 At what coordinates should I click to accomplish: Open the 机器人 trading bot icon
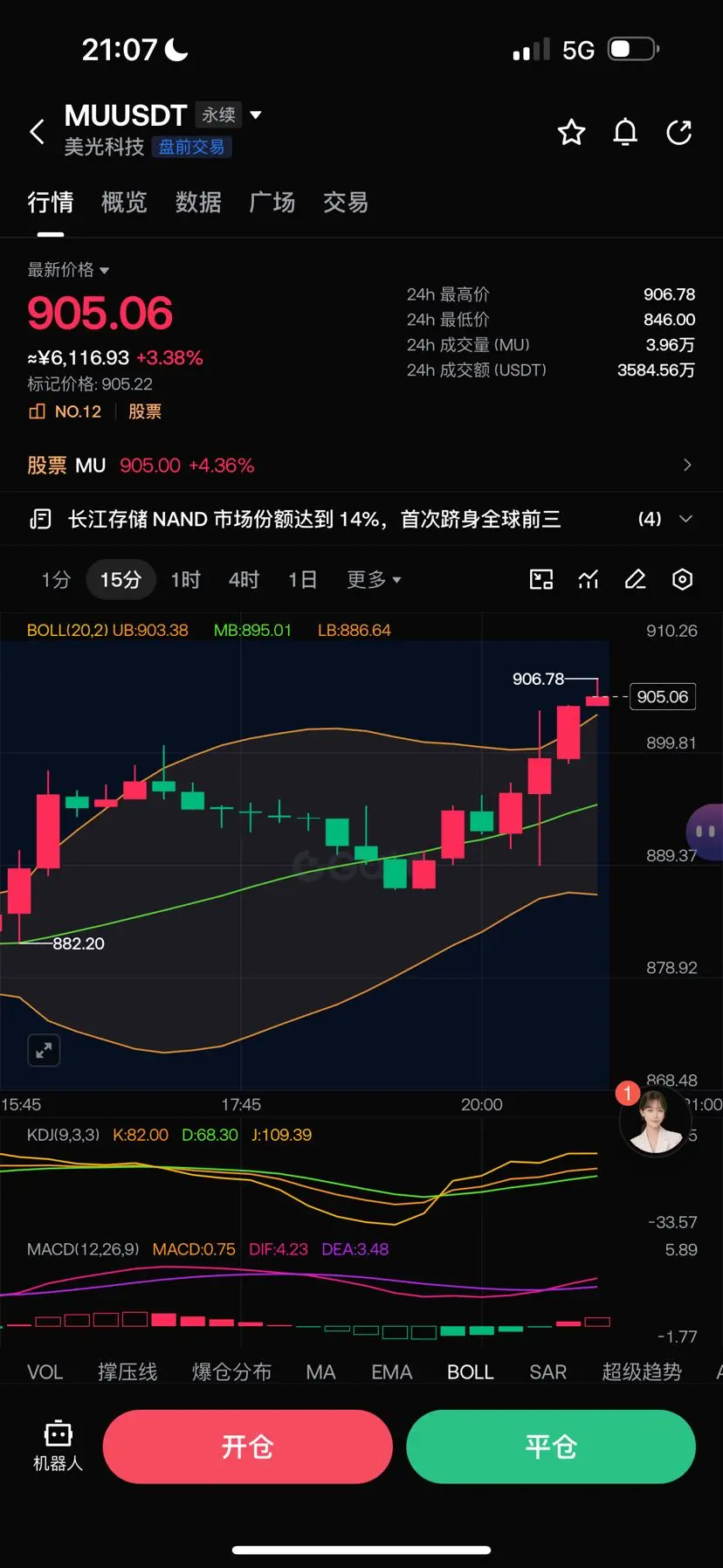[x=58, y=1447]
